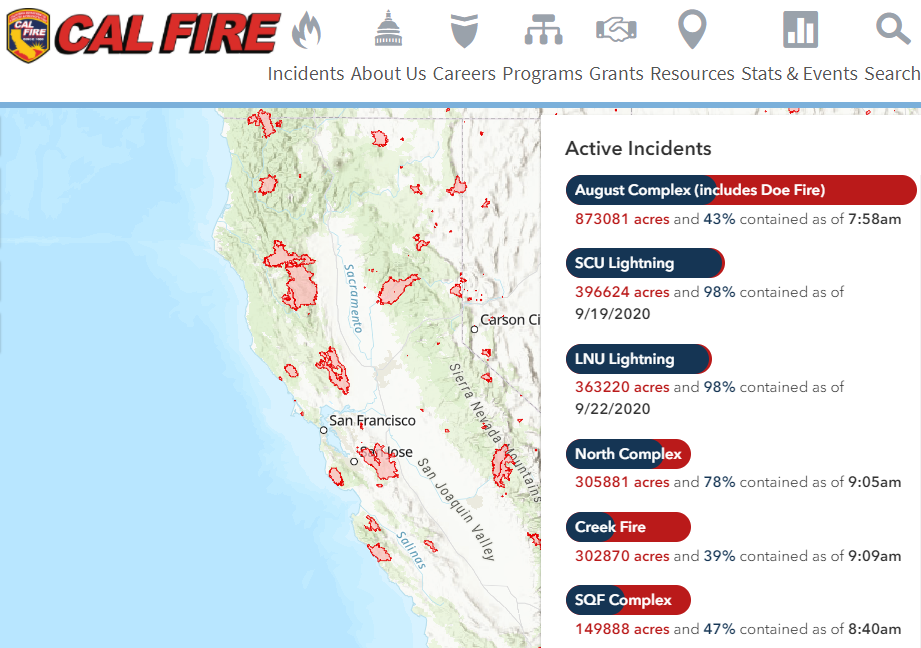Click the badge Careers icon
Screen dimensions: 921x648
pos(463,30)
